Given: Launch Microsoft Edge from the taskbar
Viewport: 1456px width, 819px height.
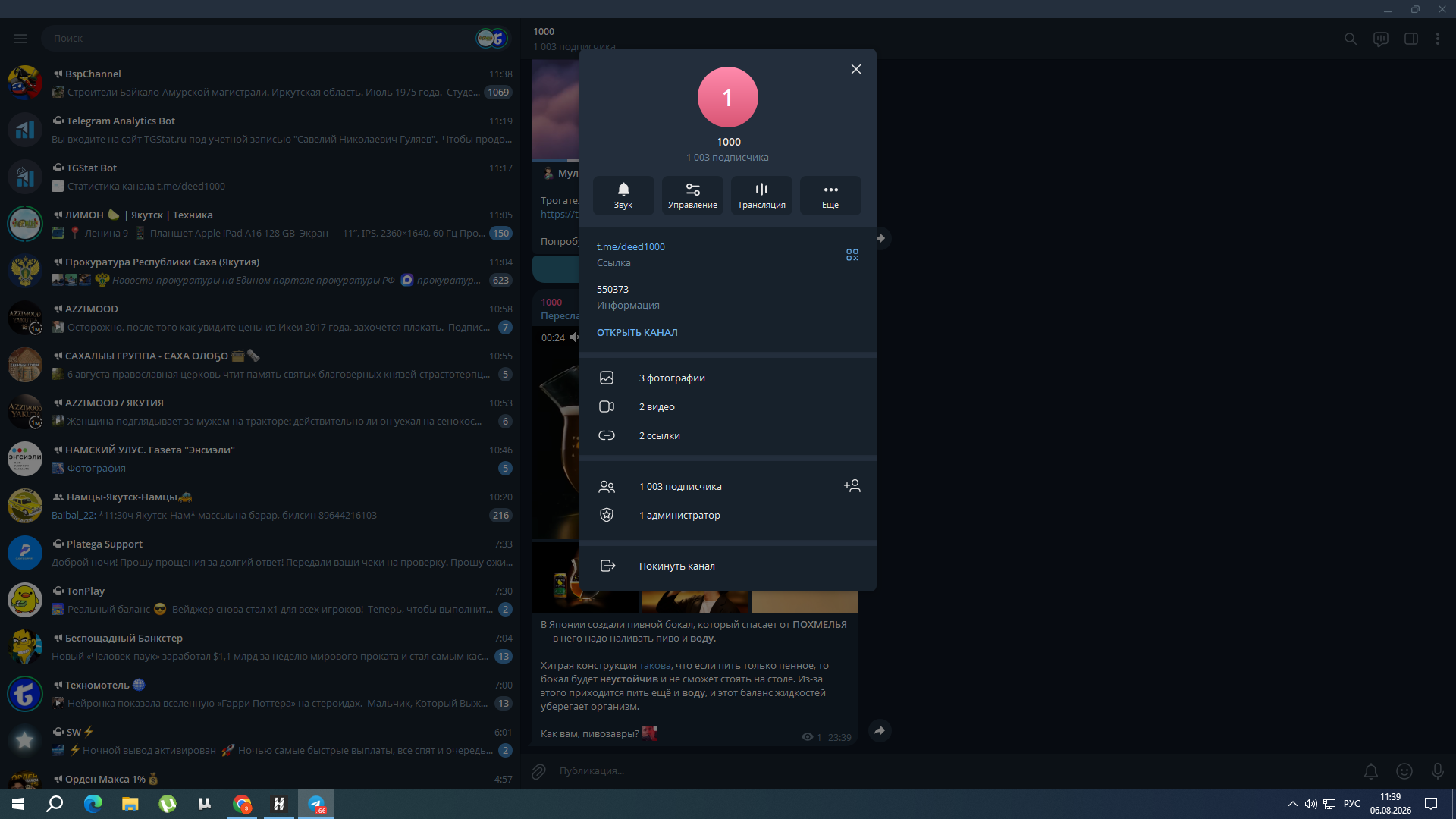Looking at the screenshot, I should point(93,804).
